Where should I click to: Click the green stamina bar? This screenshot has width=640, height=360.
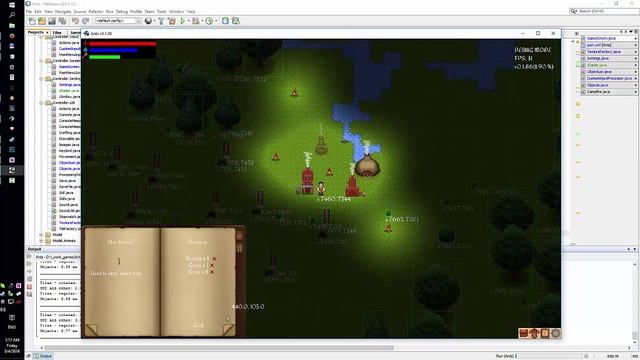[104, 57]
